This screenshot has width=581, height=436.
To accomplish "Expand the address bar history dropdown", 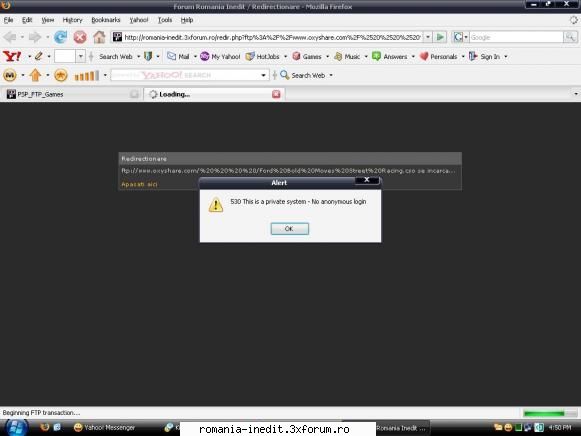I will [x=428, y=37].
